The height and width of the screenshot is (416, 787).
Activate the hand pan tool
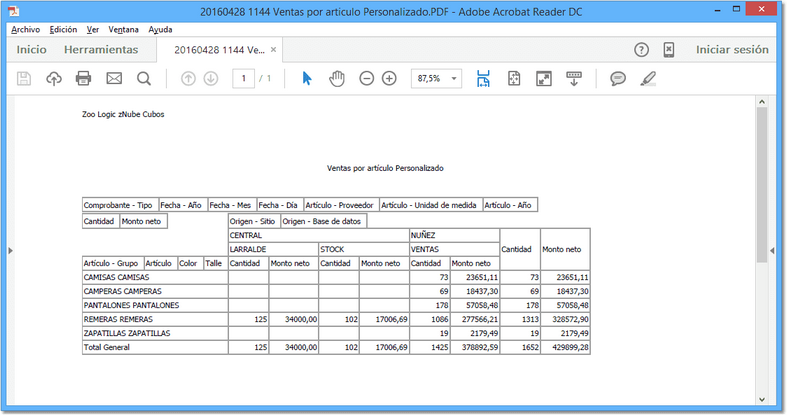(337, 79)
